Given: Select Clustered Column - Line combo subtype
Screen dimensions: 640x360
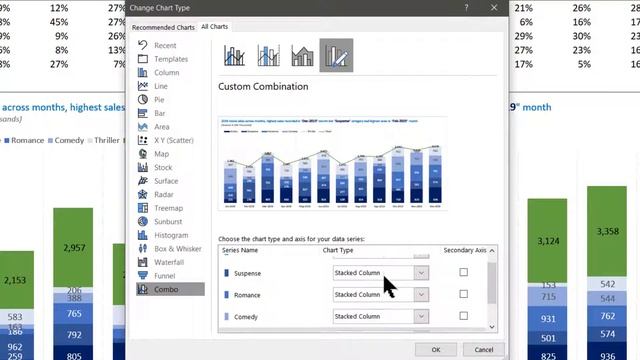Looking at the screenshot, I should pos(234,56).
